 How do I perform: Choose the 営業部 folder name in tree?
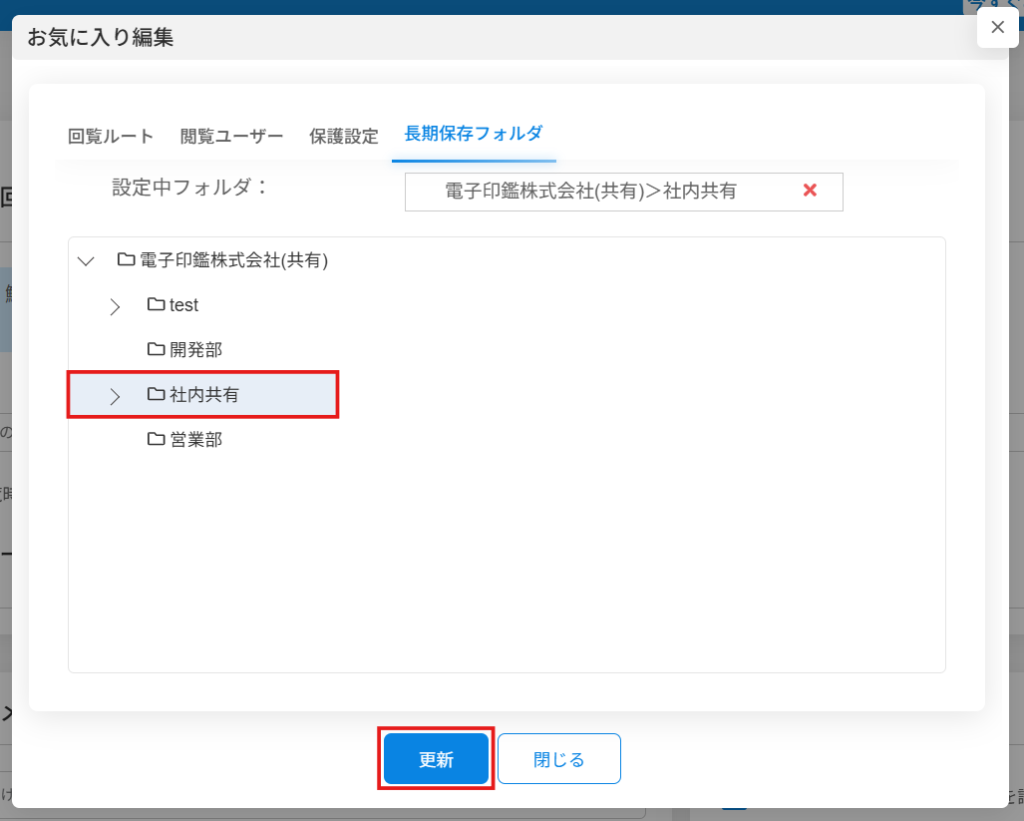[196, 440]
